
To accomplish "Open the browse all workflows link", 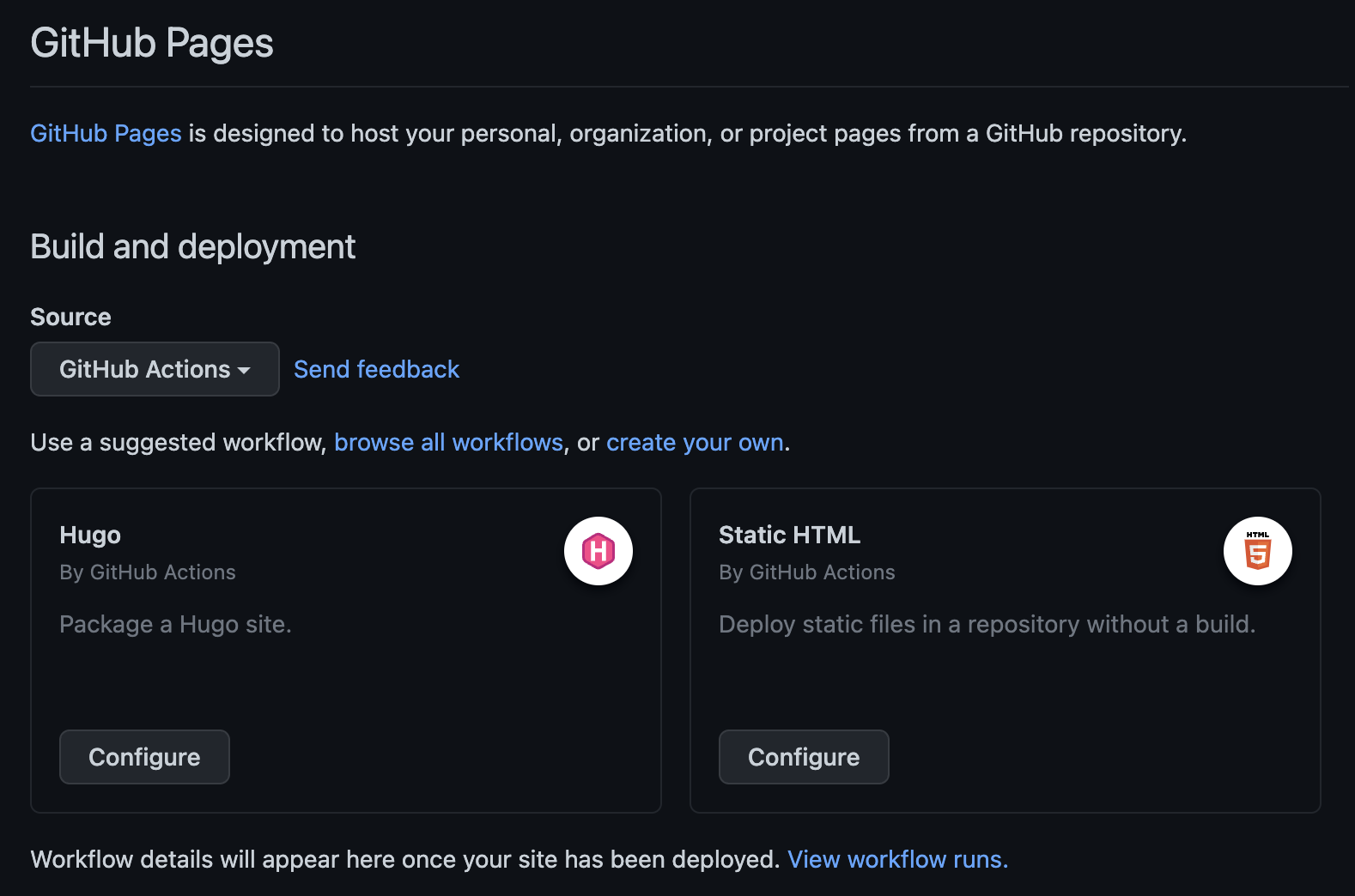I will [448, 442].
